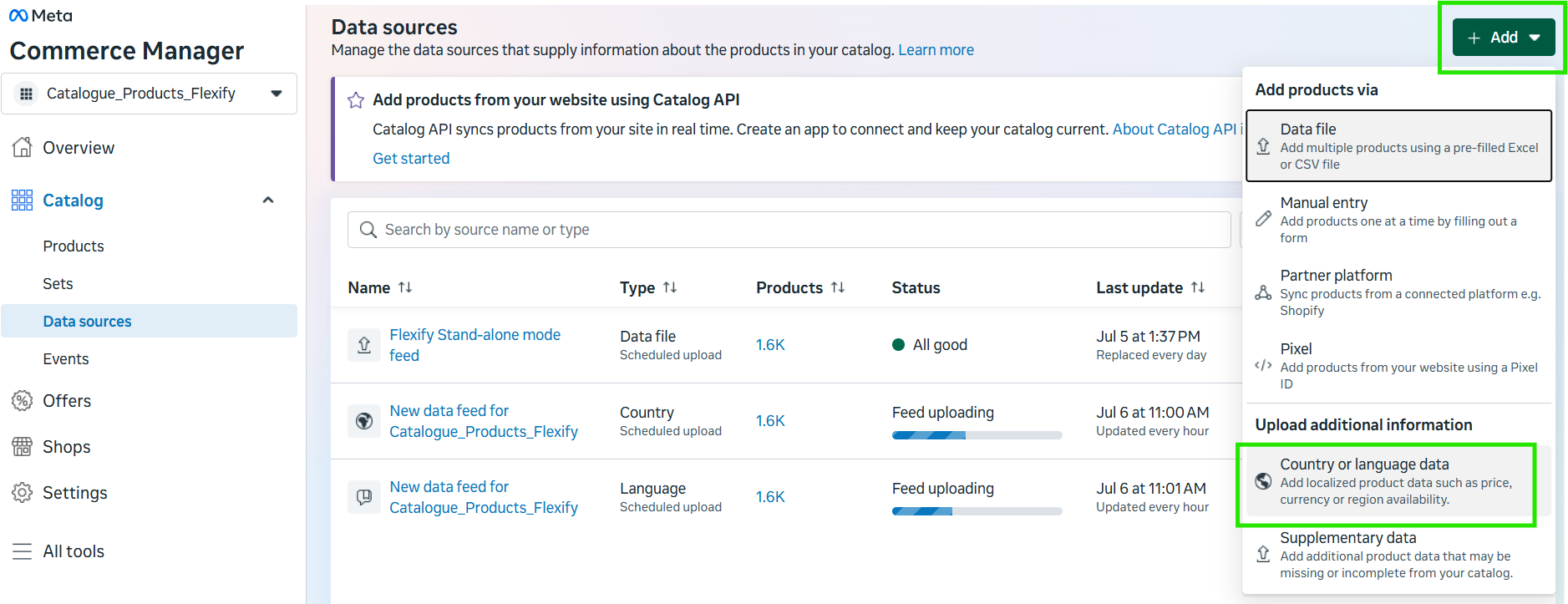Screen dimensions: 1568x604
Task: Collapse the Catalog section chevron
Action: click(x=268, y=200)
